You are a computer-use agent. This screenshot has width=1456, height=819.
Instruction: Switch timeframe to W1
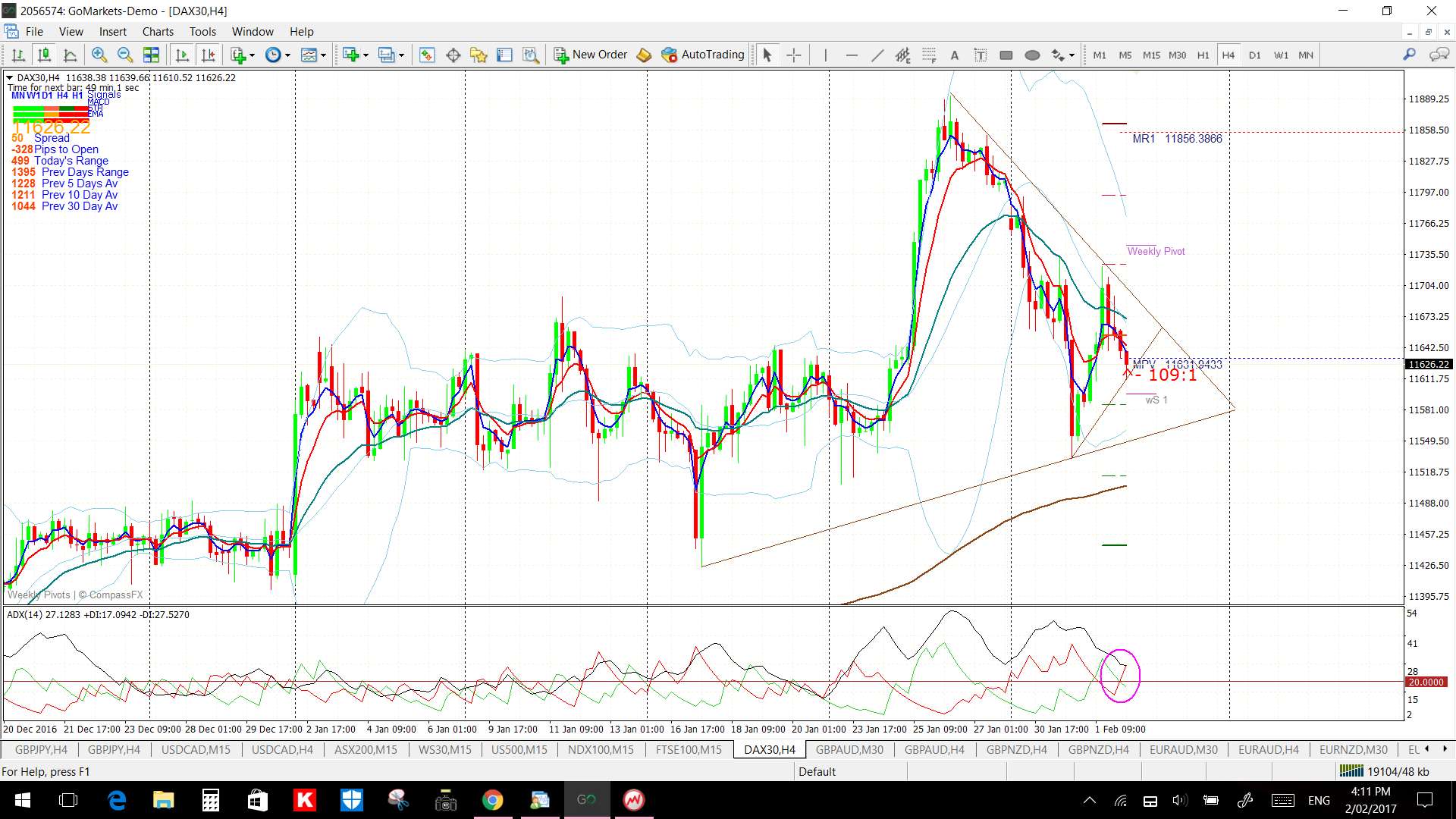click(1281, 55)
